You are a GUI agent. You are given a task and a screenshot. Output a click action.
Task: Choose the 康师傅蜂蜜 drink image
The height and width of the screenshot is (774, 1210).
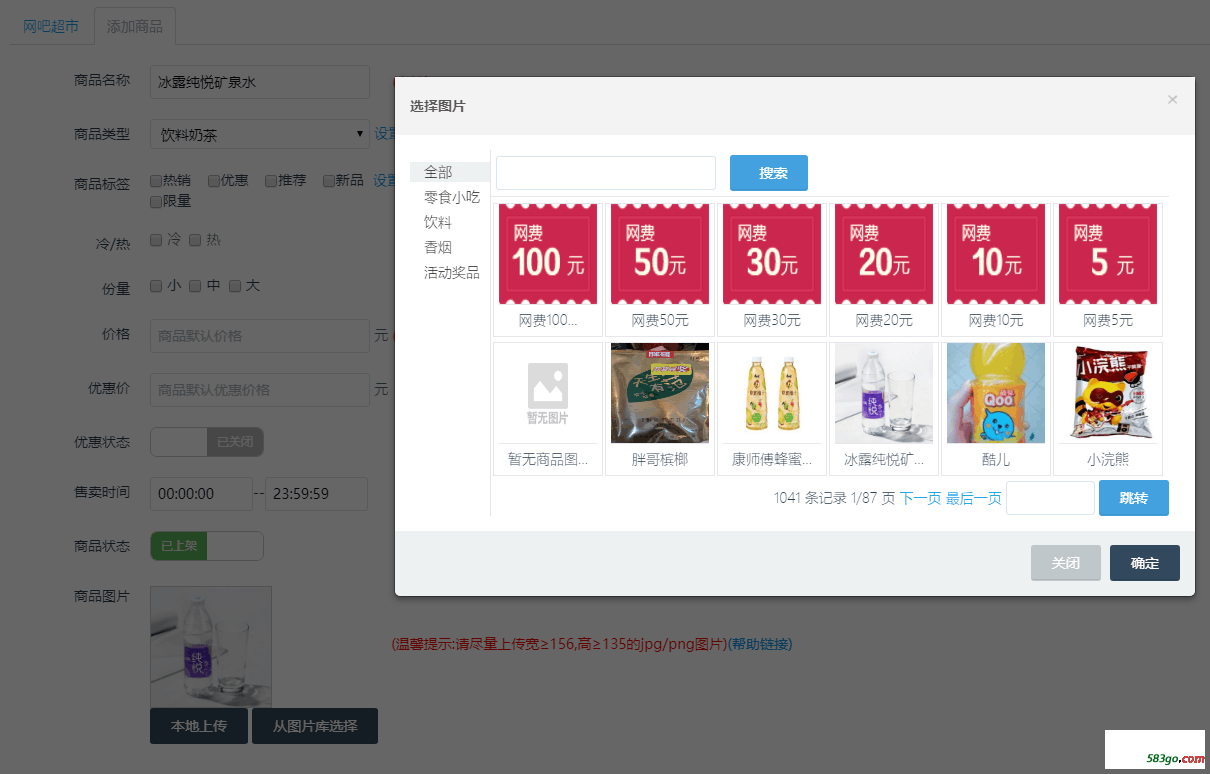(772, 393)
